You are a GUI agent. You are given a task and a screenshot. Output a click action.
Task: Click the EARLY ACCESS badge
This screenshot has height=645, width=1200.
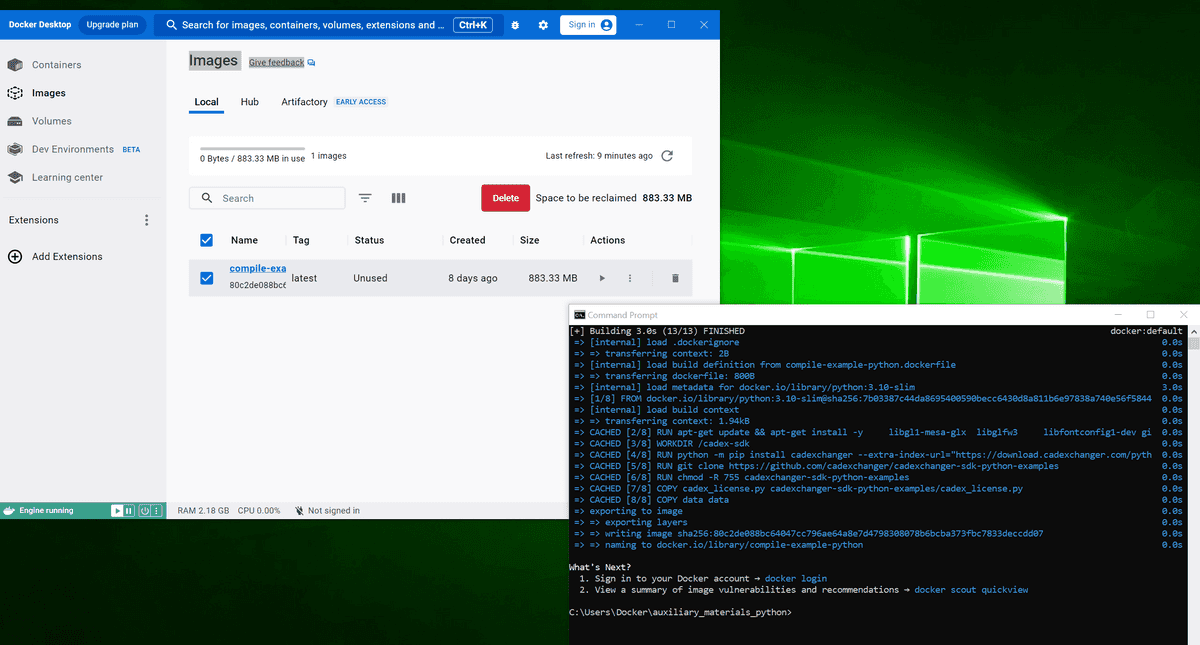click(361, 102)
